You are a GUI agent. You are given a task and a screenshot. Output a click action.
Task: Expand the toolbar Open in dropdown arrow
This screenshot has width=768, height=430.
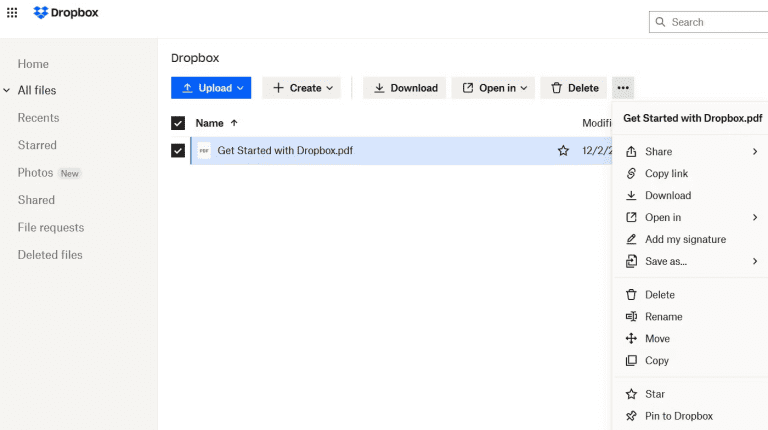coord(524,88)
